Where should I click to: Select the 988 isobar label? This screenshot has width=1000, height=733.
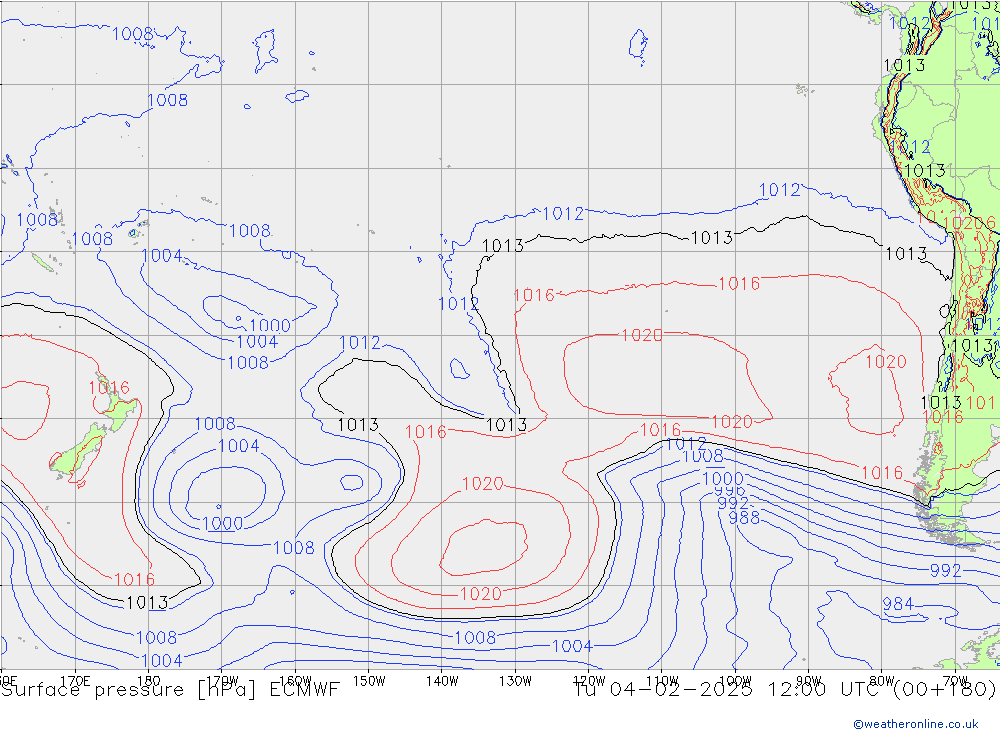click(x=744, y=518)
